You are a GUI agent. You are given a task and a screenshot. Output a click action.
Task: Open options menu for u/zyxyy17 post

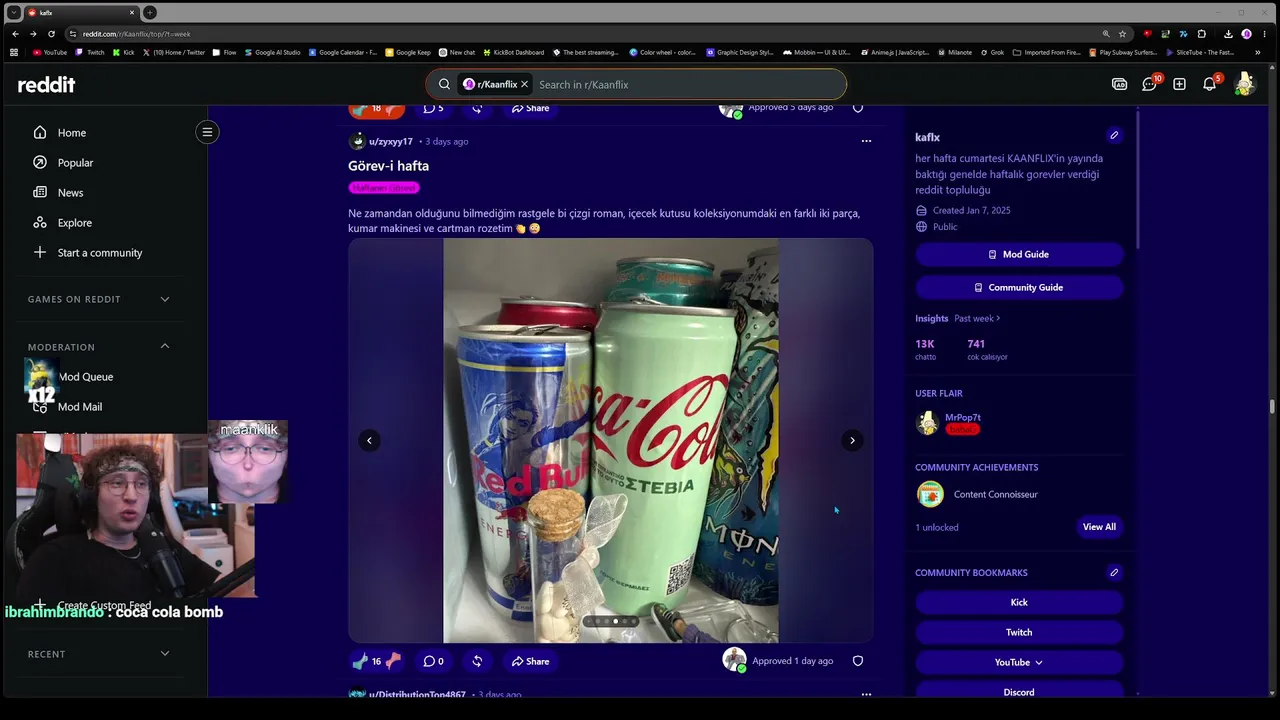(x=866, y=141)
